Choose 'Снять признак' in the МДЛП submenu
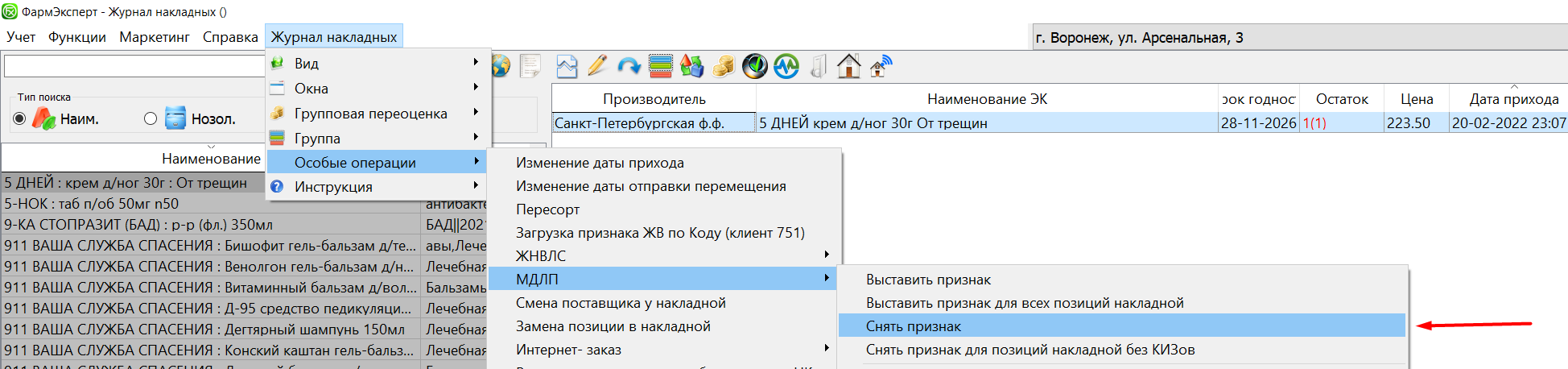The height and width of the screenshot is (369, 1568). click(x=914, y=326)
